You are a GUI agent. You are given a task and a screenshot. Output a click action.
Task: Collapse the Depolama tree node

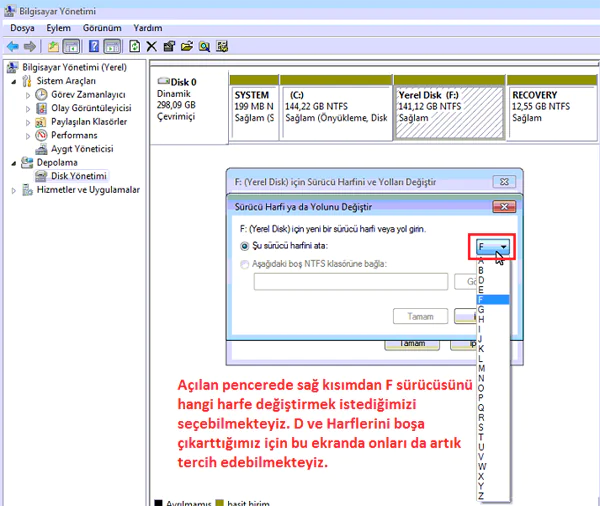pyautogui.click(x=14, y=163)
